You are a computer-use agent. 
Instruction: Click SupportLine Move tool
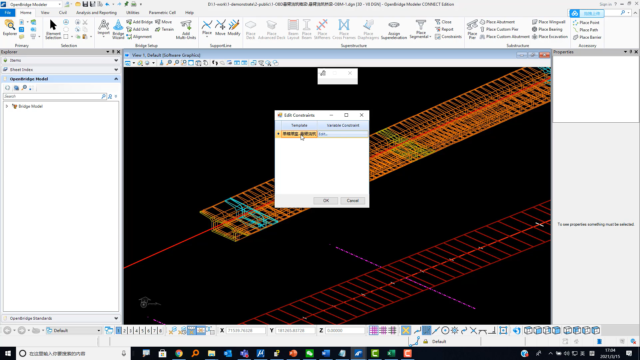click(x=220, y=28)
